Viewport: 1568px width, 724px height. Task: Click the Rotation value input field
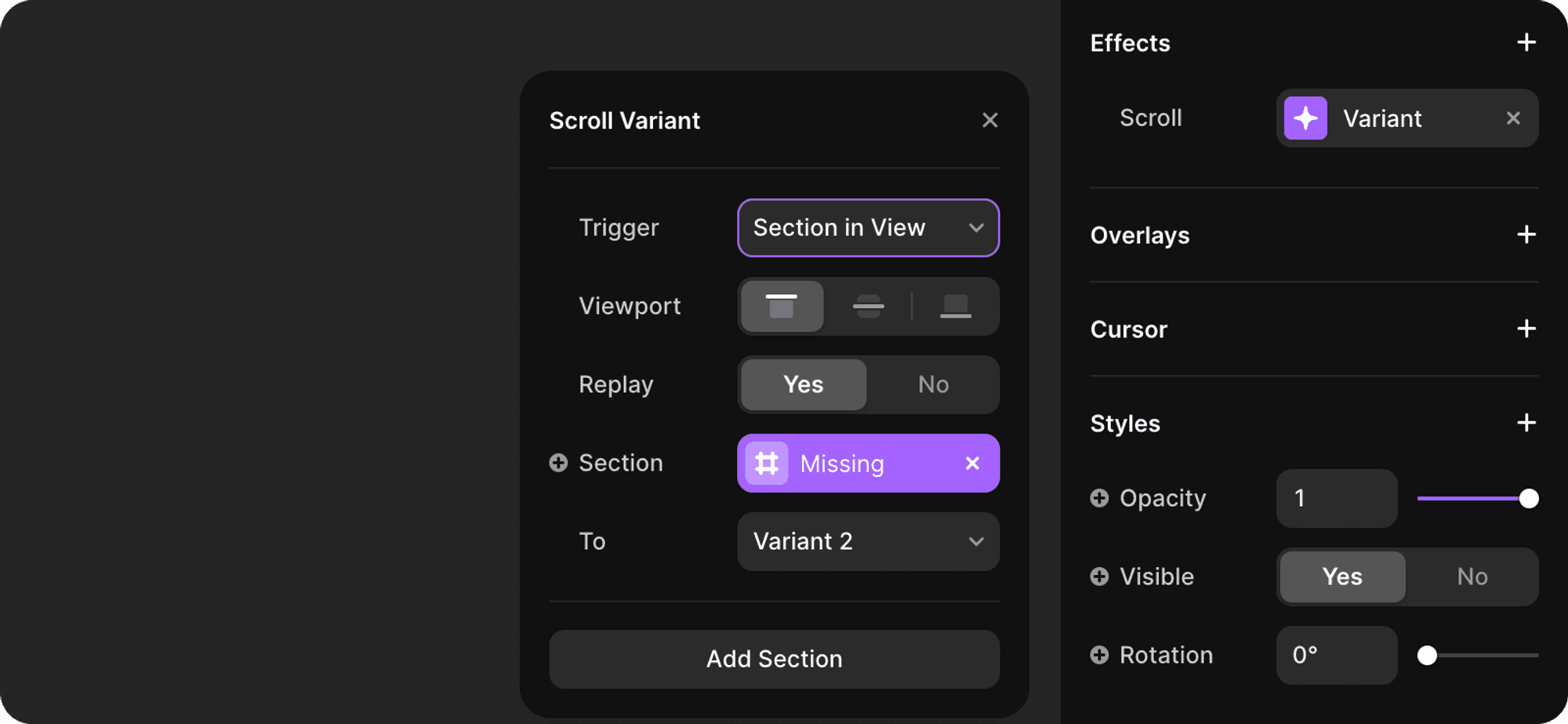(1336, 655)
